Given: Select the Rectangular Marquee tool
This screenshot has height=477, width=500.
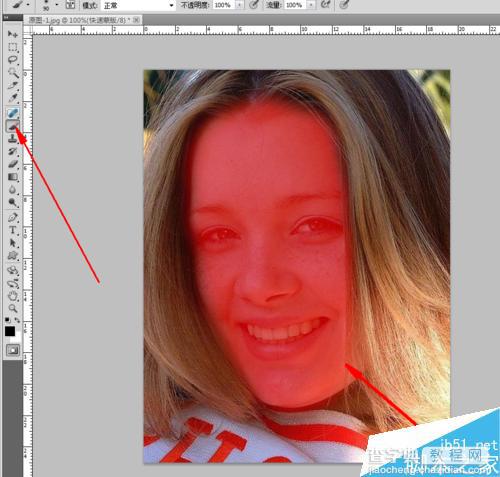Looking at the screenshot, I should [x=13, y=47].
